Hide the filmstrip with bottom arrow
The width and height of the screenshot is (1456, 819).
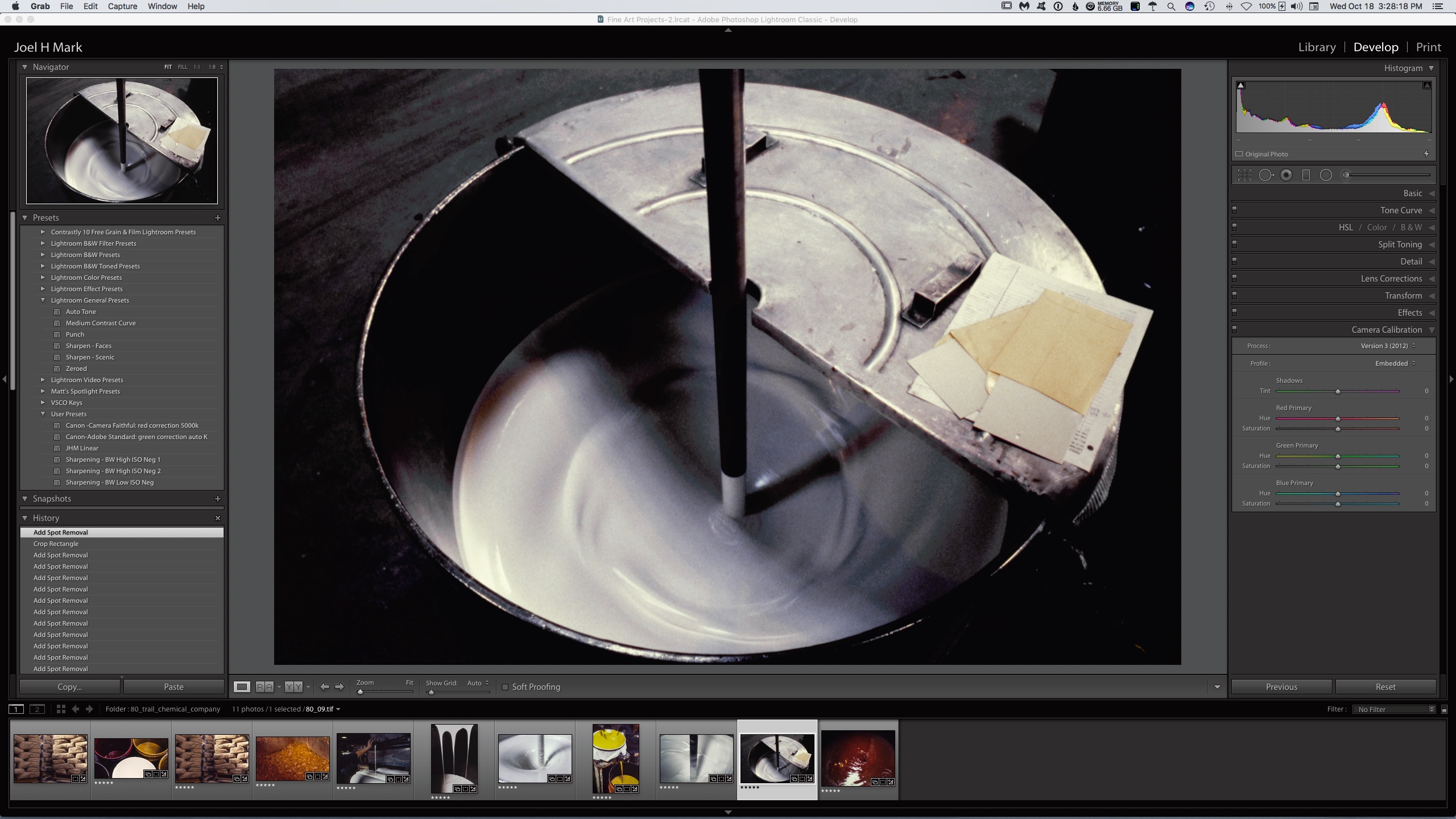click(728, 813)
